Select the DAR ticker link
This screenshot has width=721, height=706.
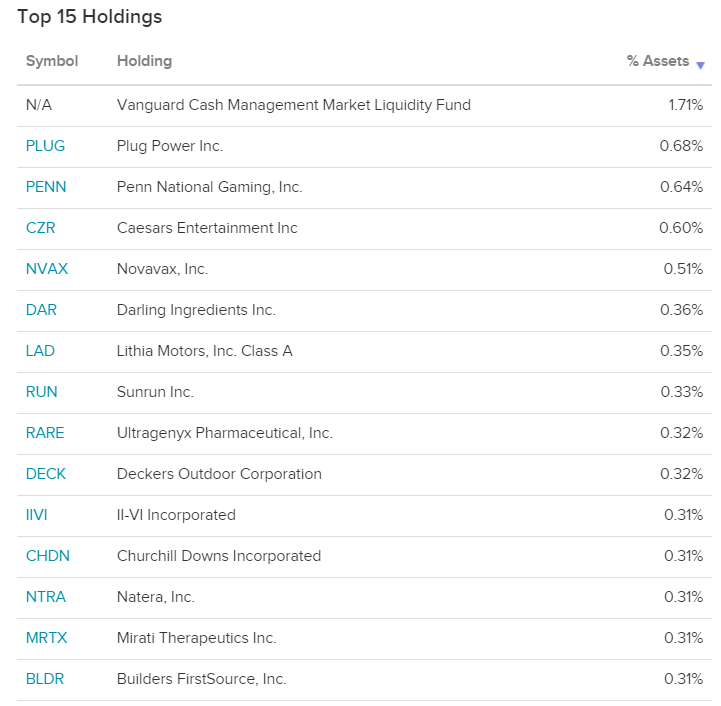coord(41,310)
